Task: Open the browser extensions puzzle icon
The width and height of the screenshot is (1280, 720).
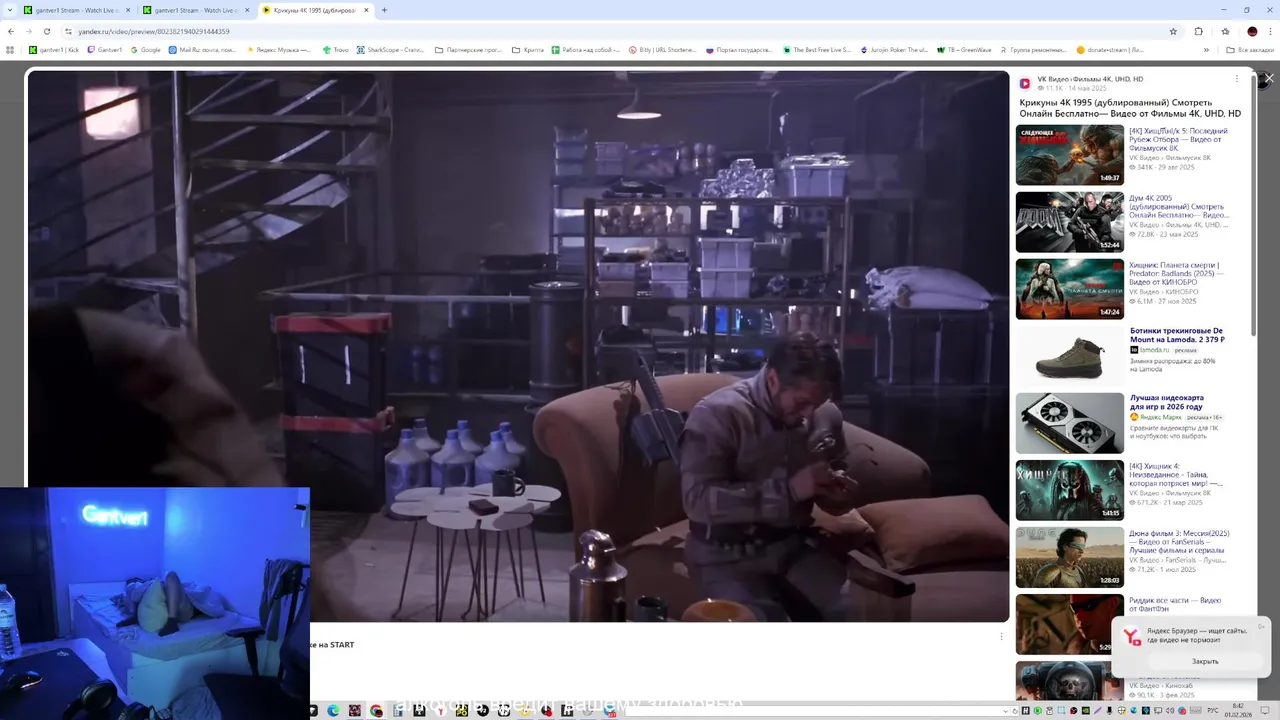Action: (x=1199, y=31)
